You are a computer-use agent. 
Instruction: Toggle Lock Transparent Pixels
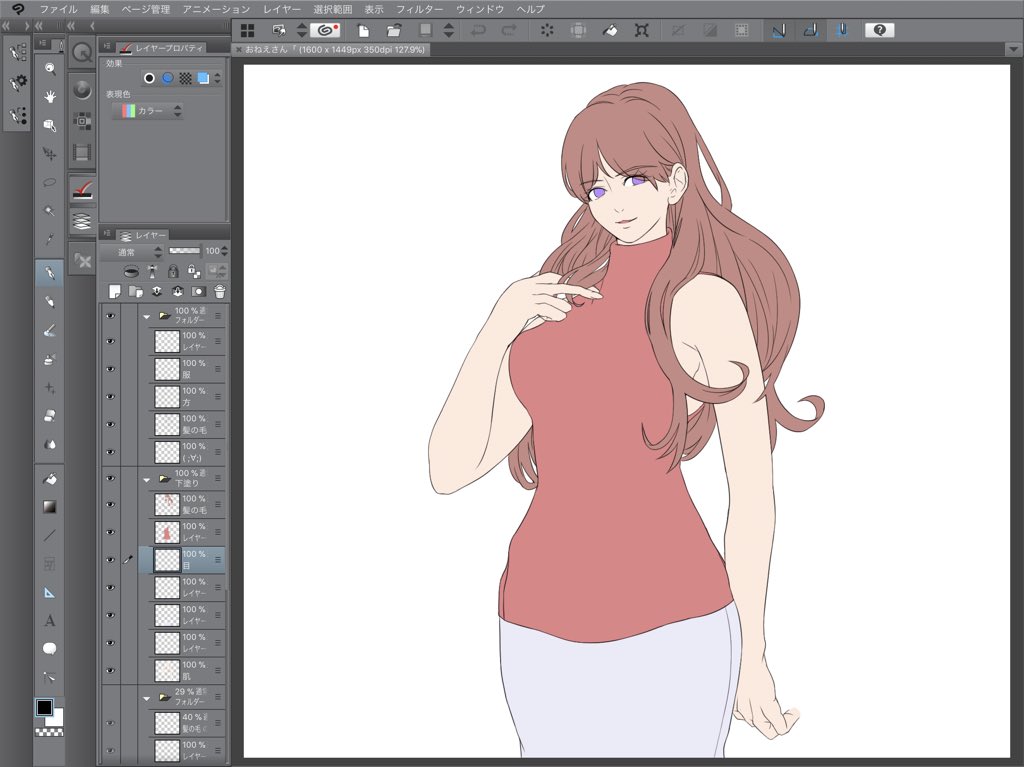point(194,271)
